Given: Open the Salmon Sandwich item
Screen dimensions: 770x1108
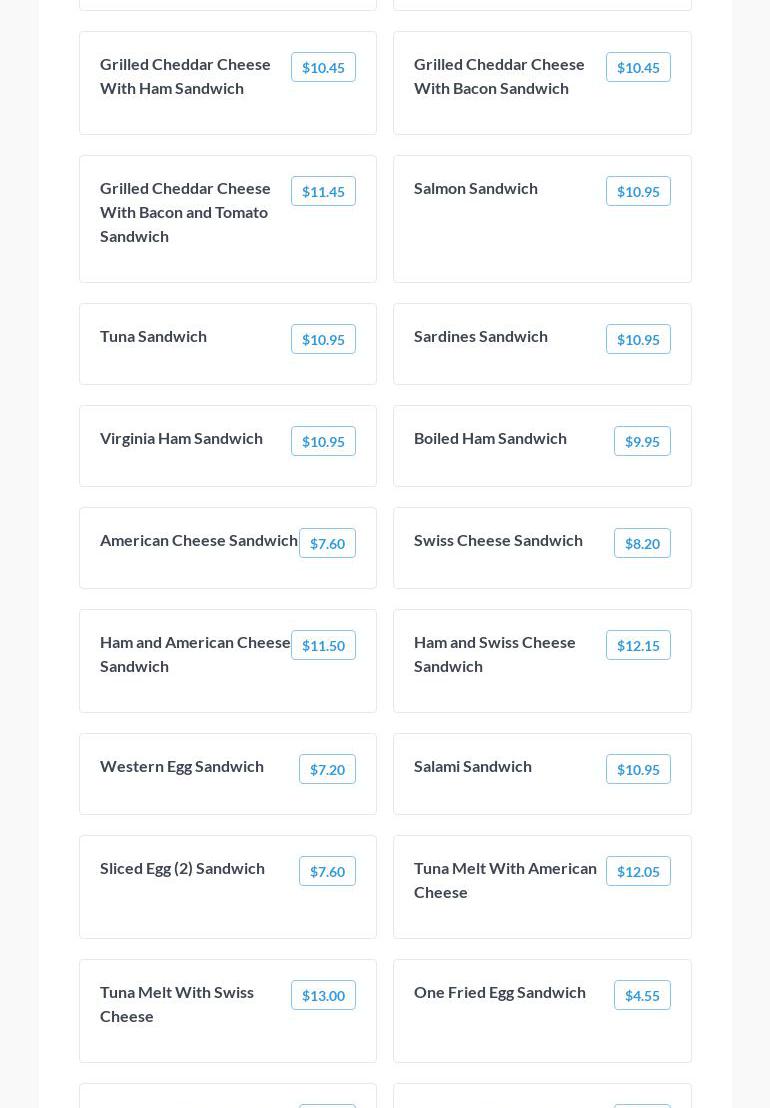Looking at the screenshot, I should point(476,189).
